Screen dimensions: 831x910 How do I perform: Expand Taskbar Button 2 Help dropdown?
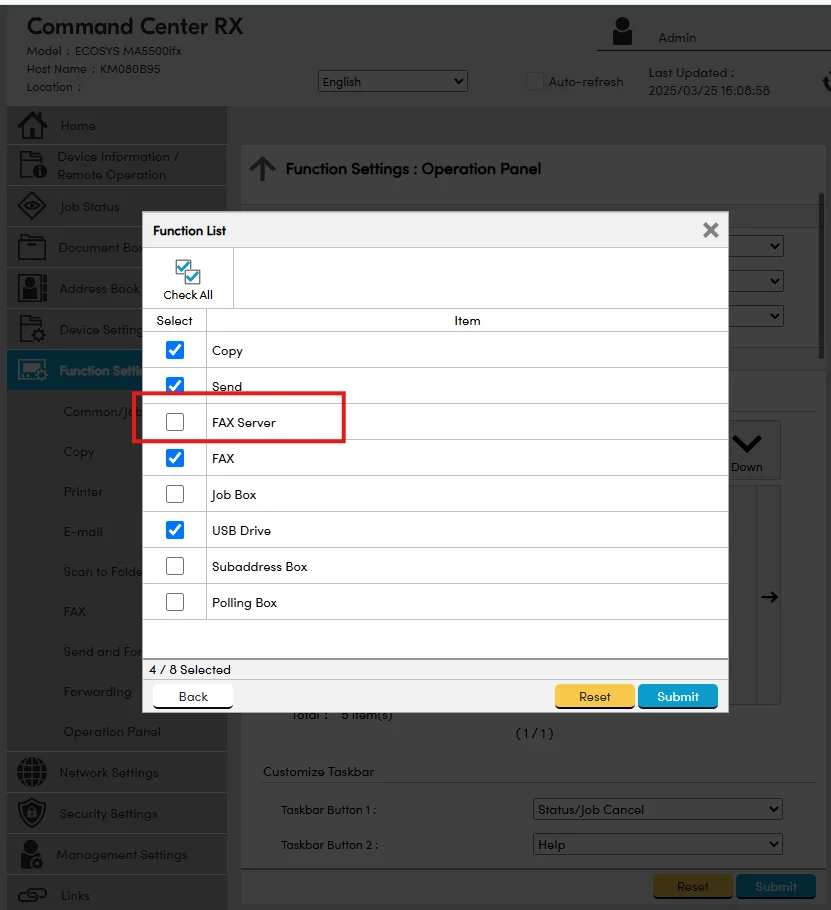[x=658, y=844]
